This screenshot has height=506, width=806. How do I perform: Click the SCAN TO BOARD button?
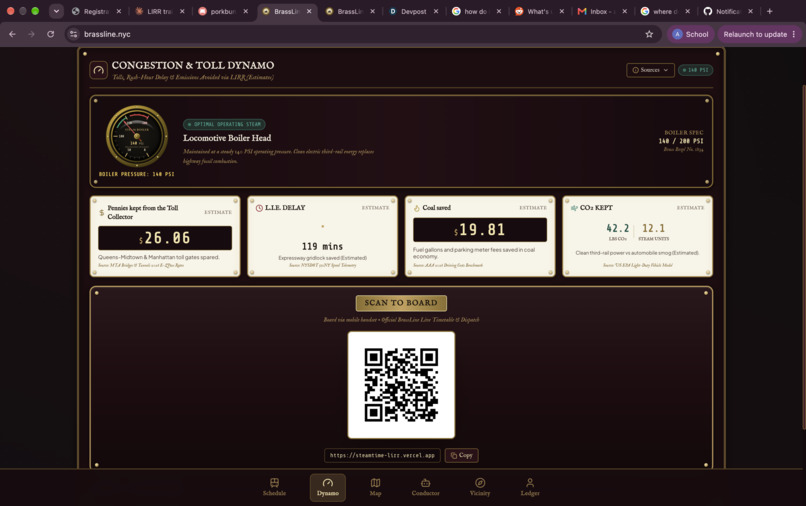click(401, 303)
